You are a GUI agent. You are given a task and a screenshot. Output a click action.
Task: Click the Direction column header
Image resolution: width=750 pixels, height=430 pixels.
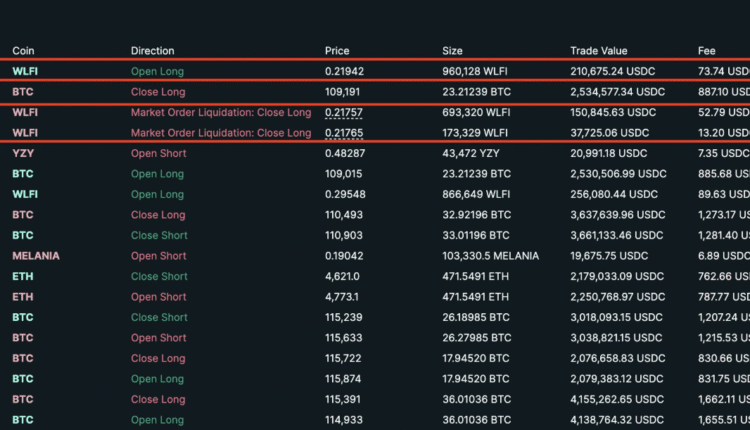click(x=152, y=50)
